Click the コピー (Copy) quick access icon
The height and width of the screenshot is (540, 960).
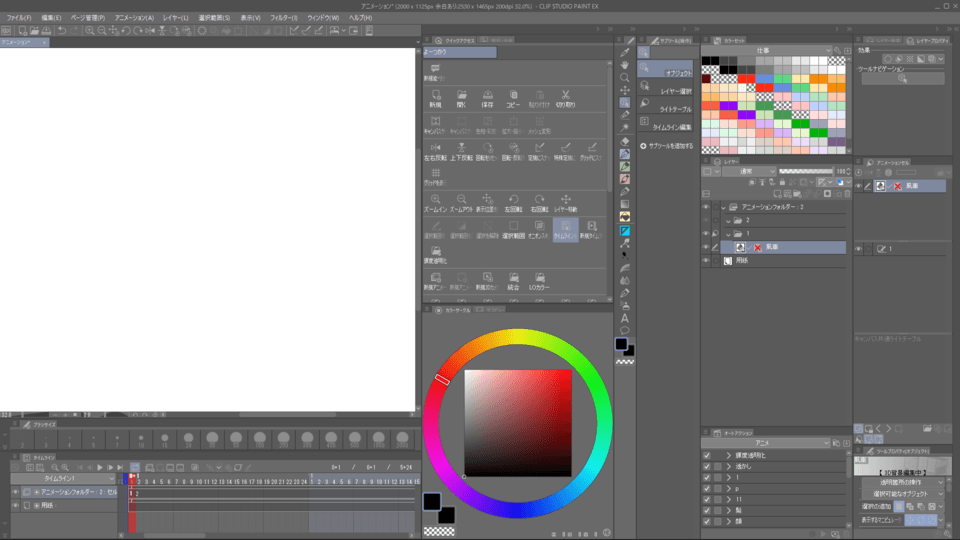pos(513,98)
